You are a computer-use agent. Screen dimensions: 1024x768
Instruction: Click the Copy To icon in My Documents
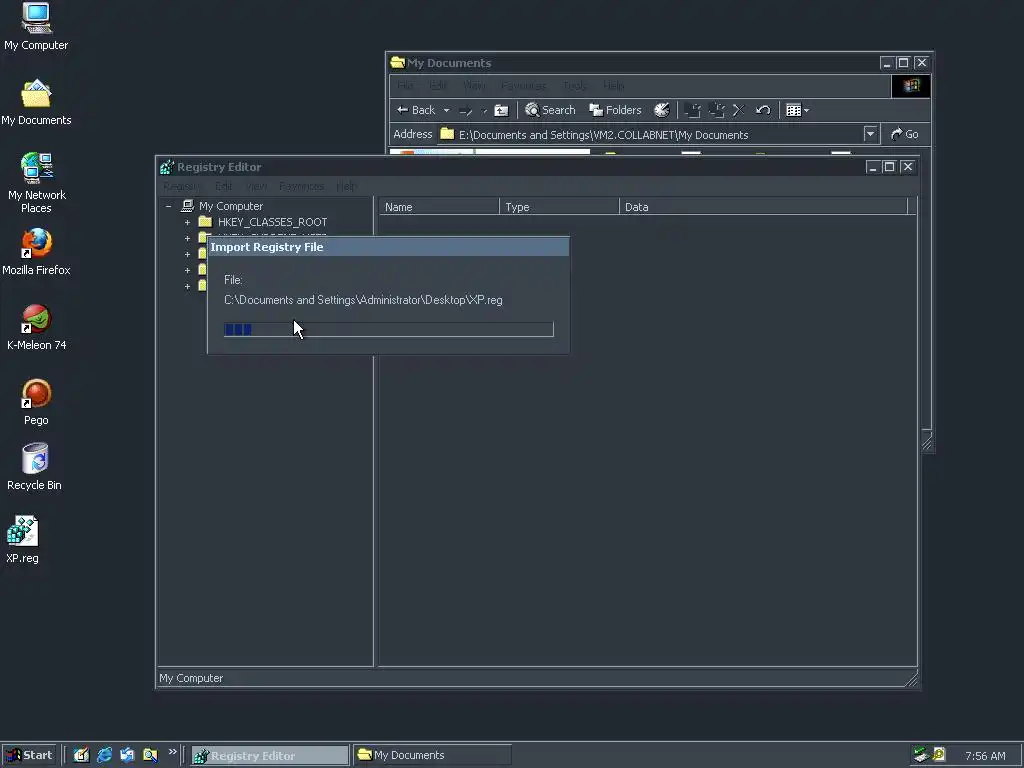[716, 110]
